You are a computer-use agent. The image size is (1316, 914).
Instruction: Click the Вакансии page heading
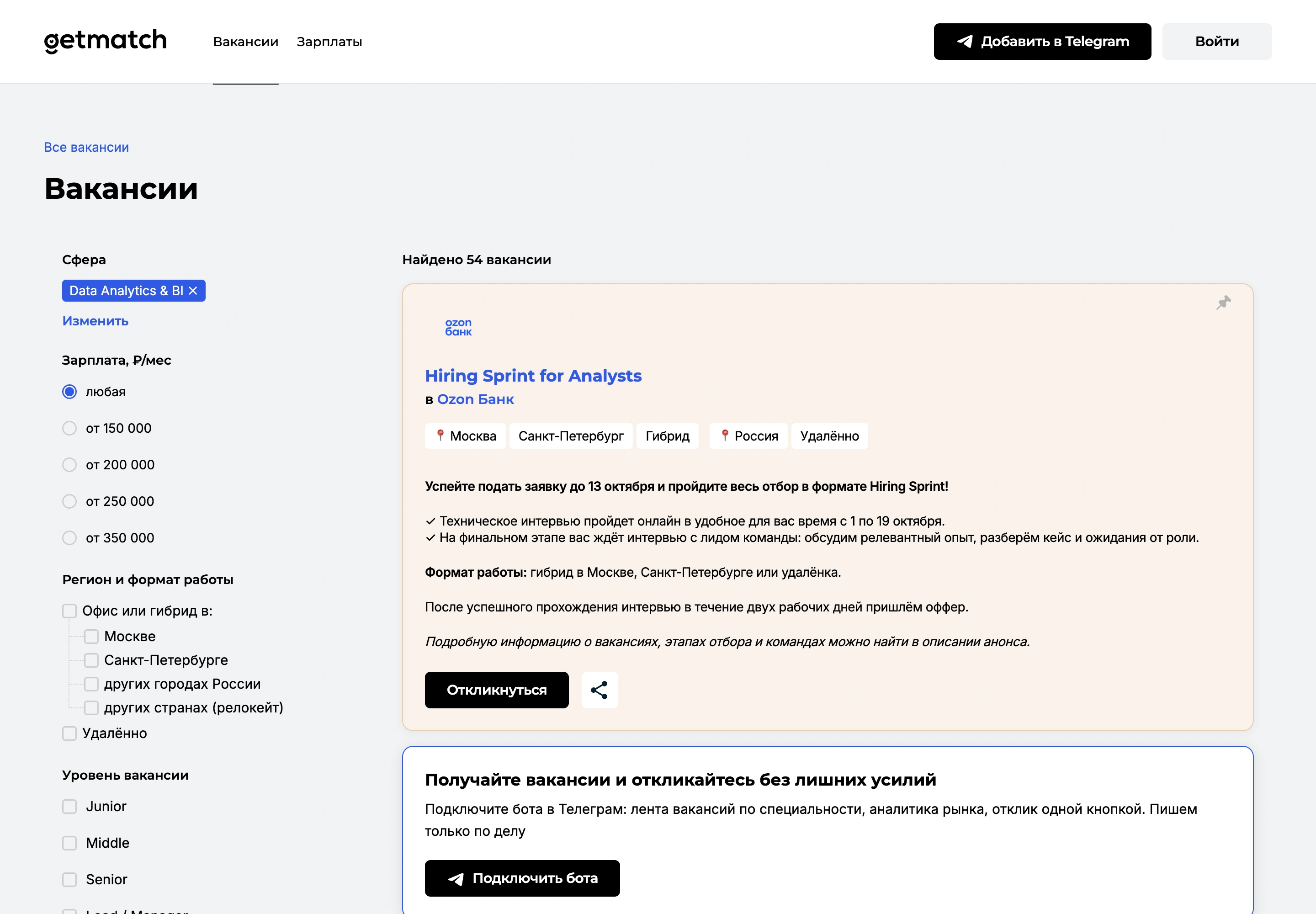pyautogui.click(x=121, y=188)
